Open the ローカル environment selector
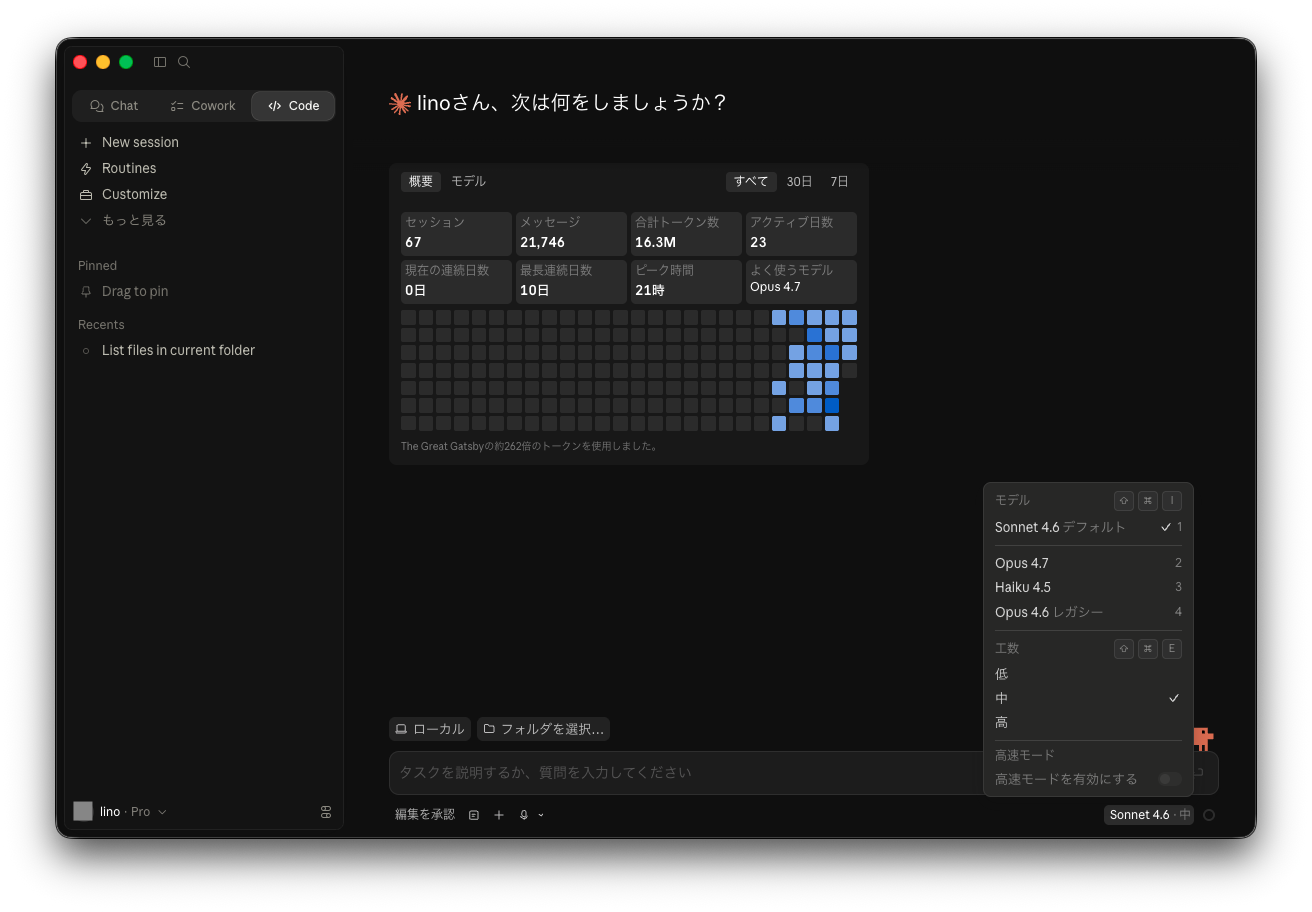 tap(430, 729)
